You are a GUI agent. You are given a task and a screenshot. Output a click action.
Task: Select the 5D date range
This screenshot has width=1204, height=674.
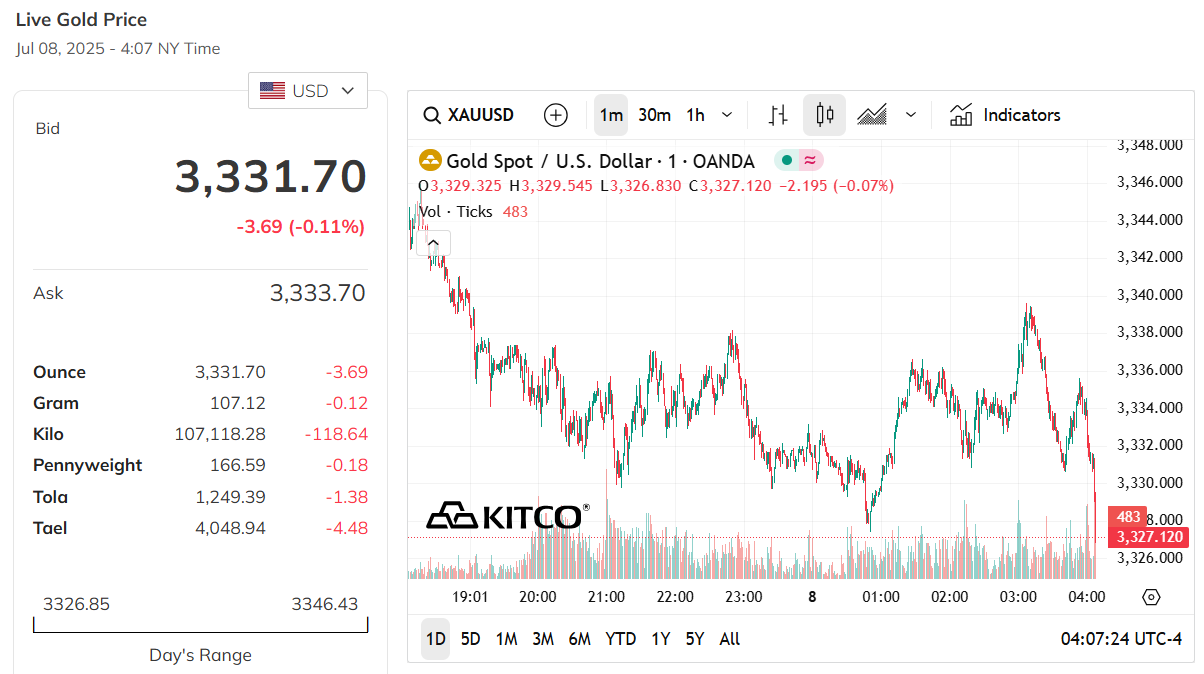pos(470,639)
